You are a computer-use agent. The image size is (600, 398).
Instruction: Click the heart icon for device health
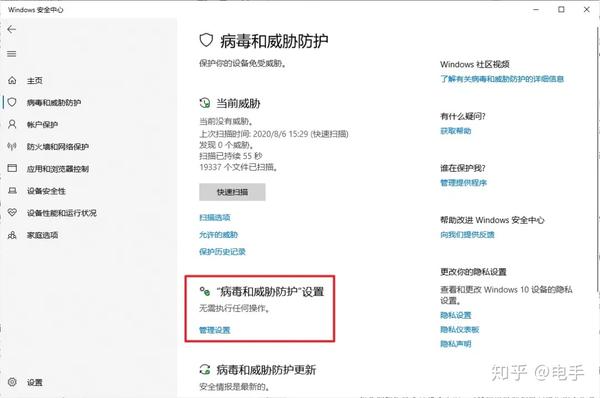coord(12,212)
